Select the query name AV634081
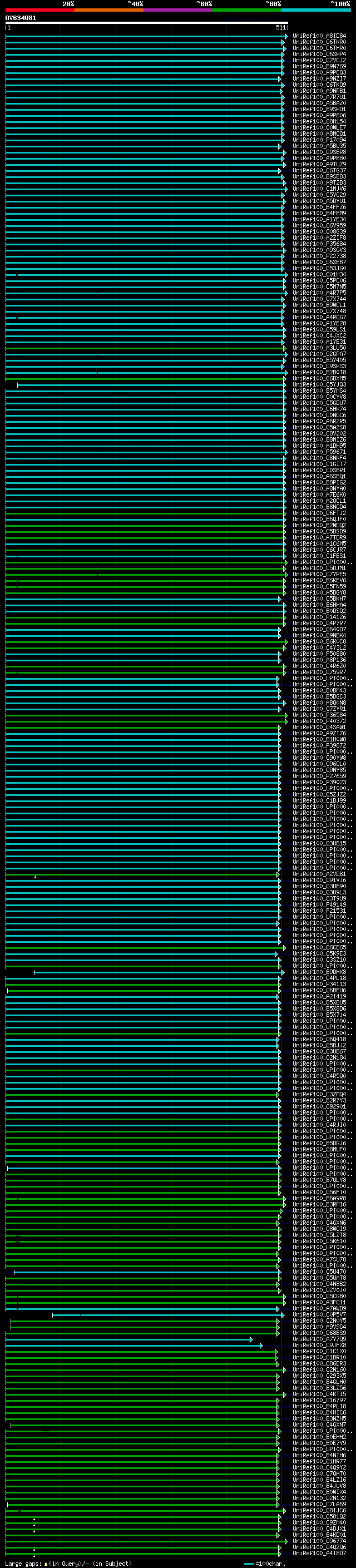Image resolution: width=356 pixels, height=1568 pixels. pos(21,18)
